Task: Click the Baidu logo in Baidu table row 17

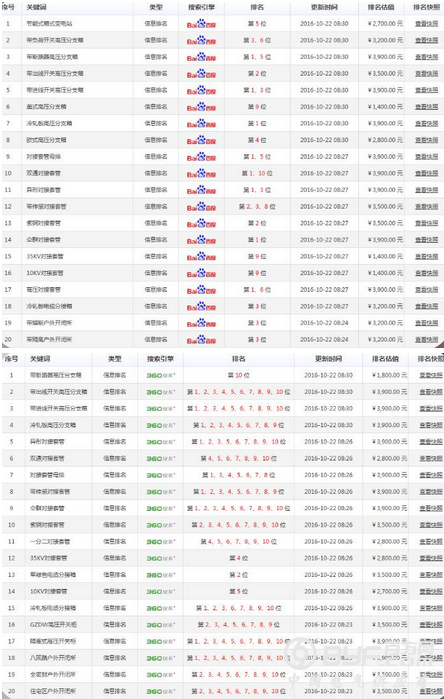Action: pos(201,290)
